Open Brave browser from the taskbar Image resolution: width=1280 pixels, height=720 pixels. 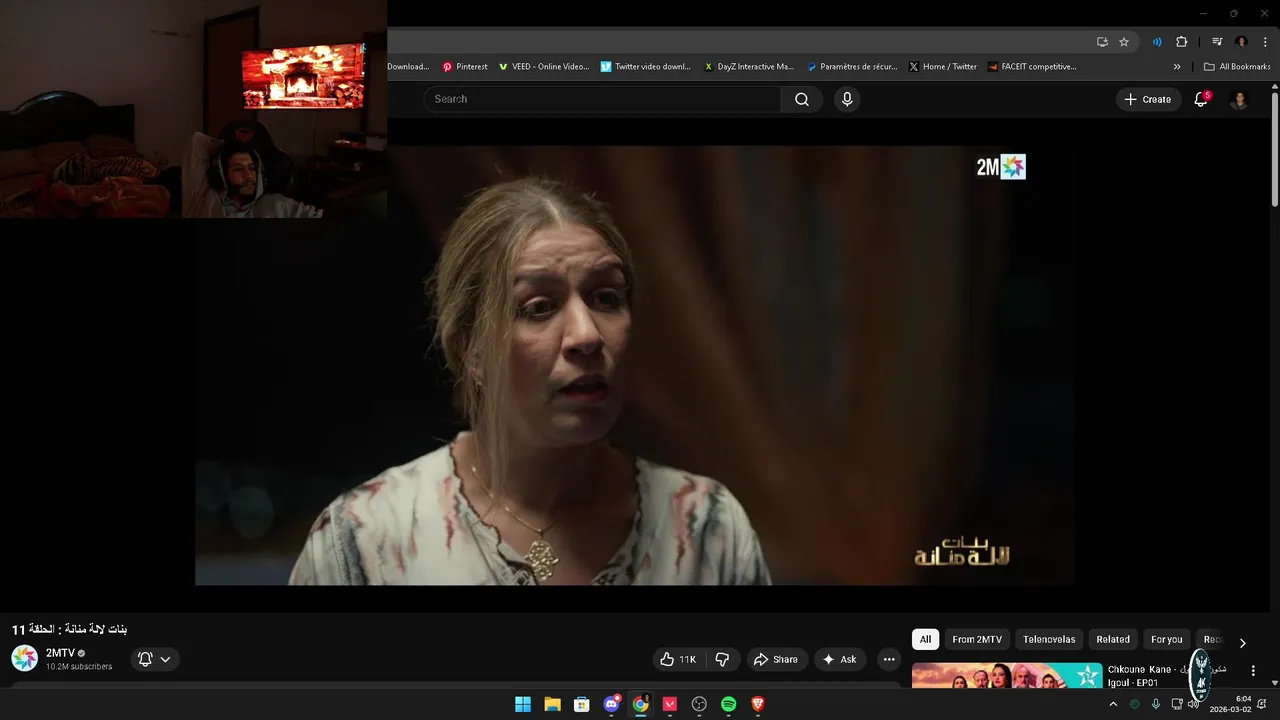(758, 704)
